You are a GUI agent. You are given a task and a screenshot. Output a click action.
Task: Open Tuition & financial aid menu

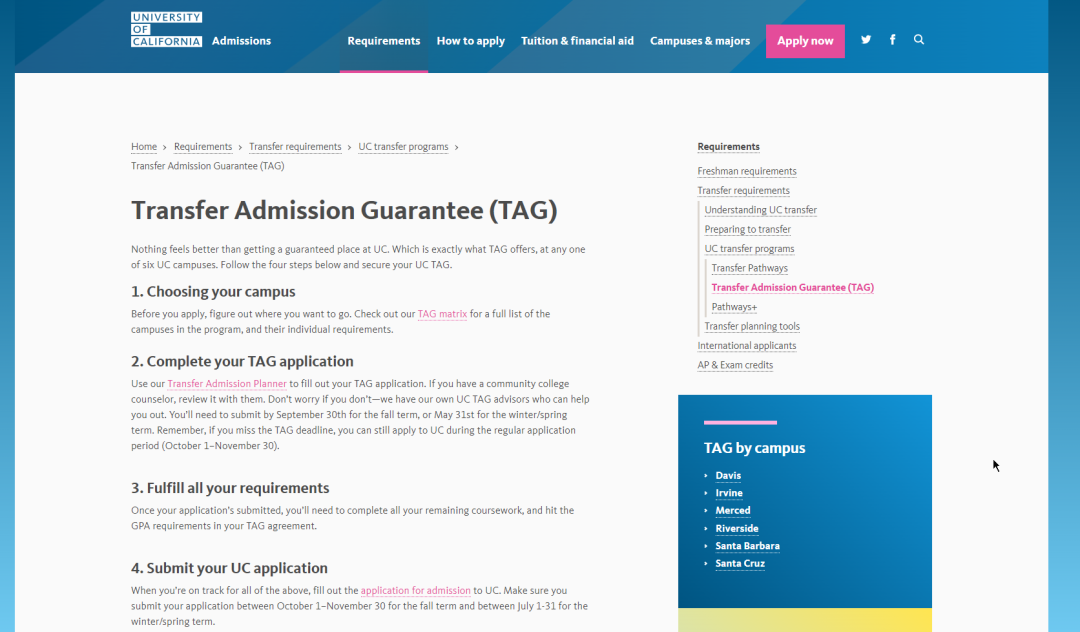pyautogui.click(x=577, y=41)
